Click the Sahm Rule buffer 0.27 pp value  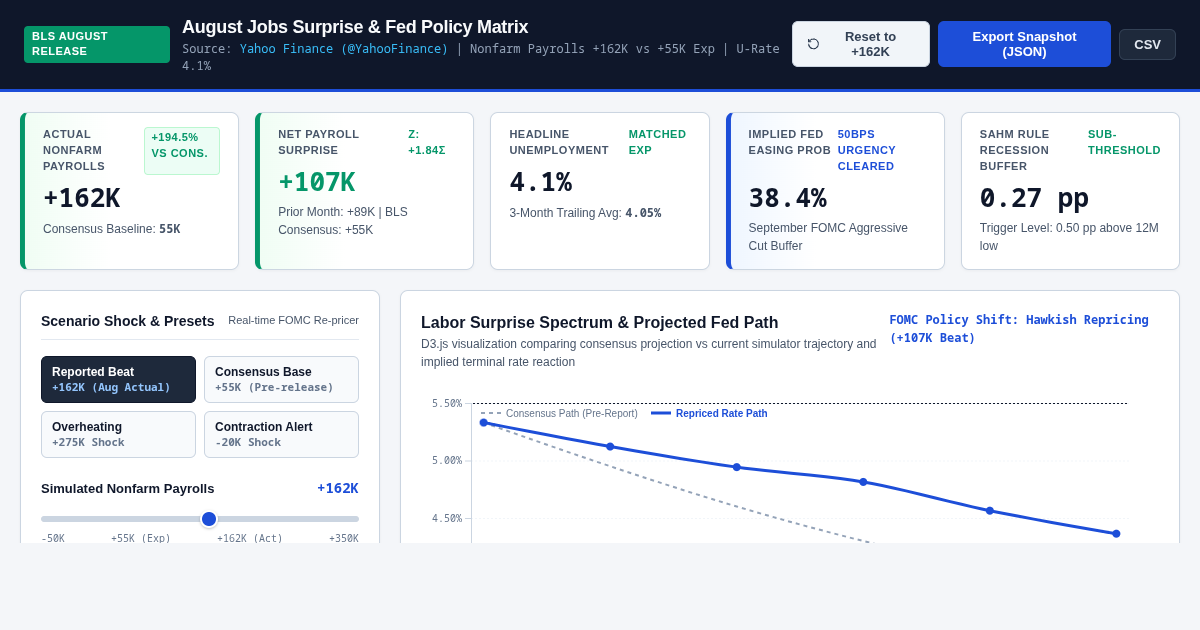[1034, 198]
